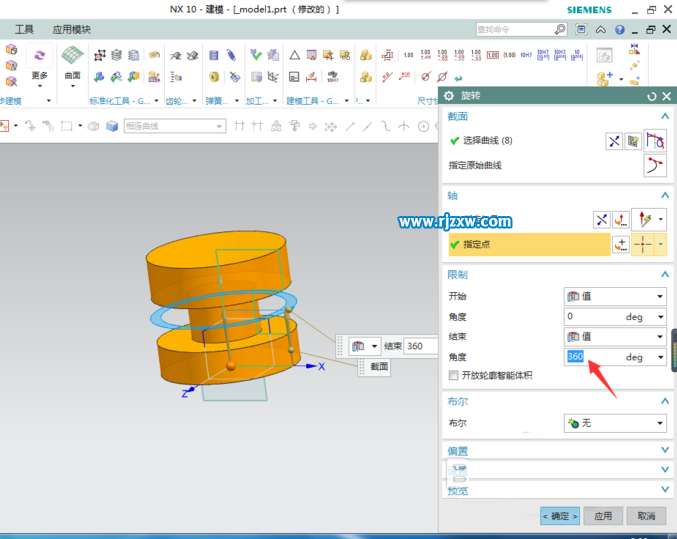
Task: Click the 曲面 surface icon in the ribbon
Action: [x=72, y=55]
